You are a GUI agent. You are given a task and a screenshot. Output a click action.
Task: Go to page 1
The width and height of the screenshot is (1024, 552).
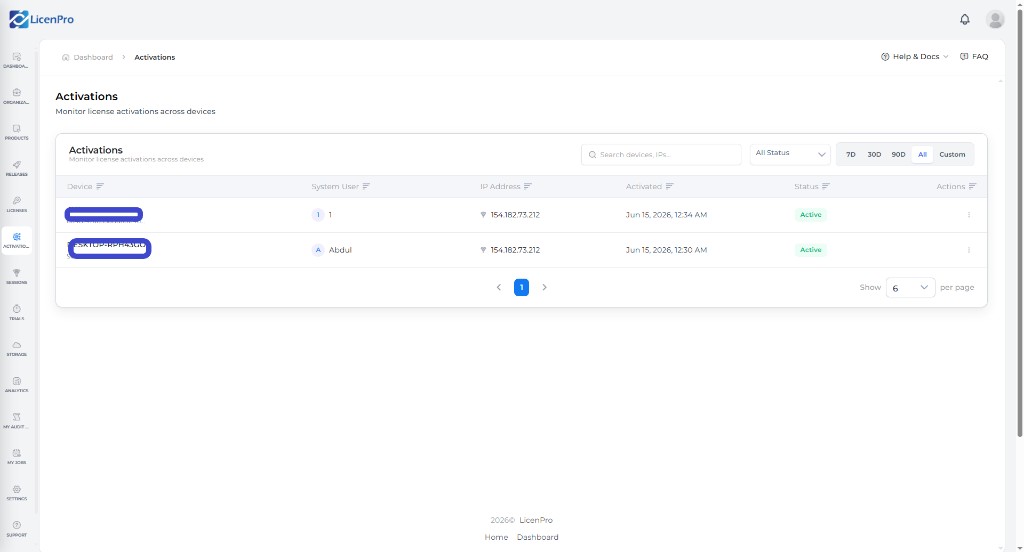[521, 287]
